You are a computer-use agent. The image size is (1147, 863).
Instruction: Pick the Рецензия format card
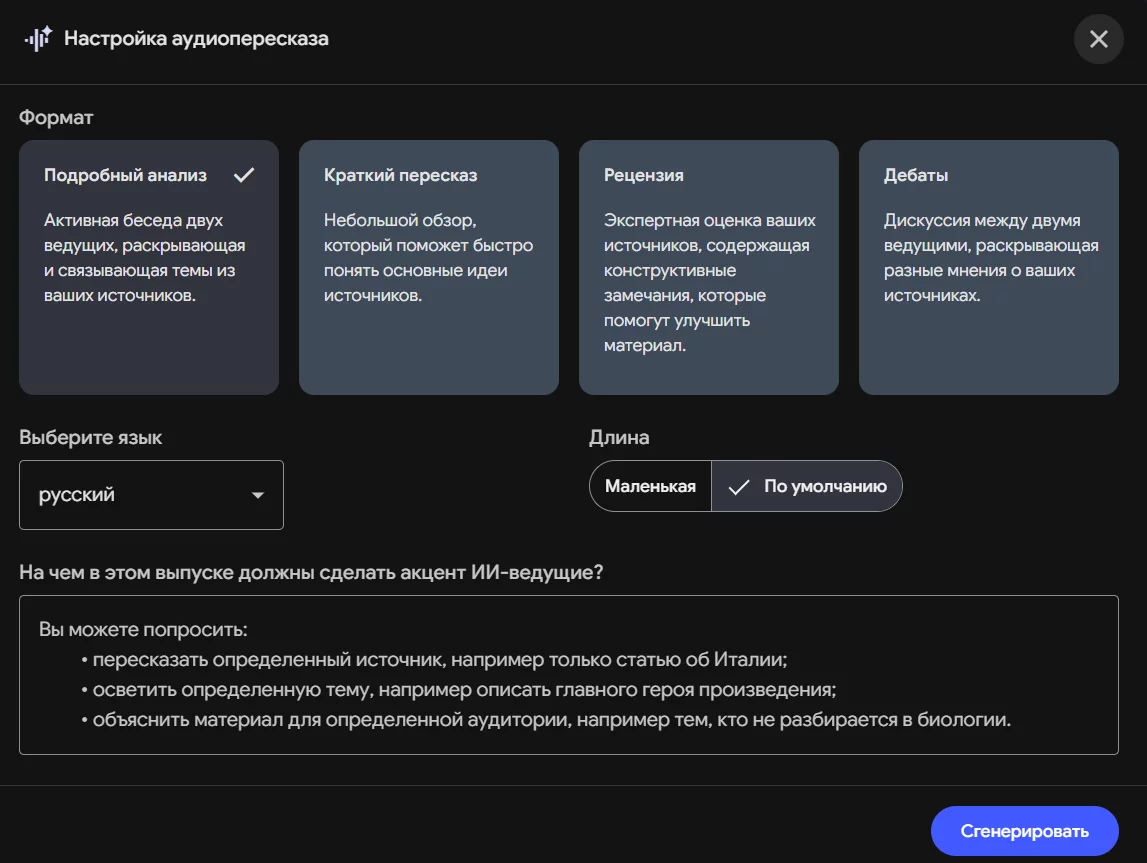(x=709, y=267)
